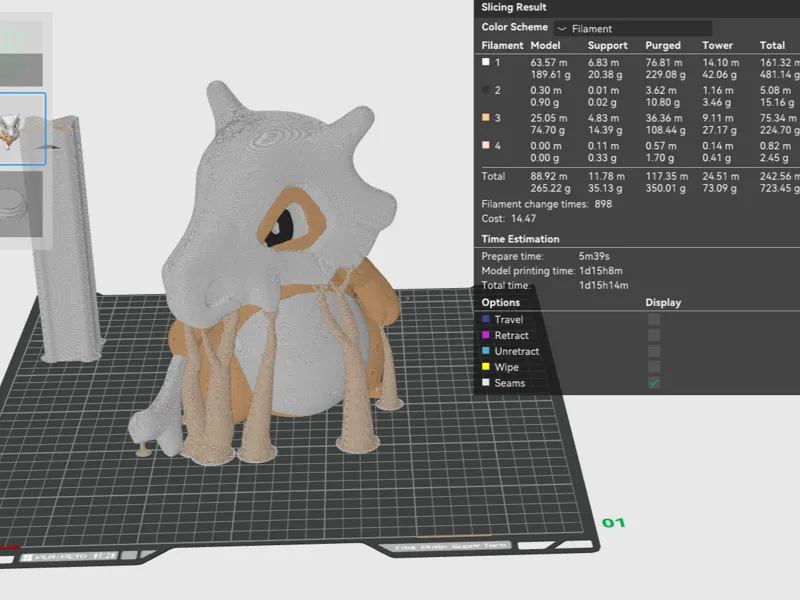Click the Total column header
Viewport: 800px width, 600px height.
pyautogui.click(x=772, y=45)
